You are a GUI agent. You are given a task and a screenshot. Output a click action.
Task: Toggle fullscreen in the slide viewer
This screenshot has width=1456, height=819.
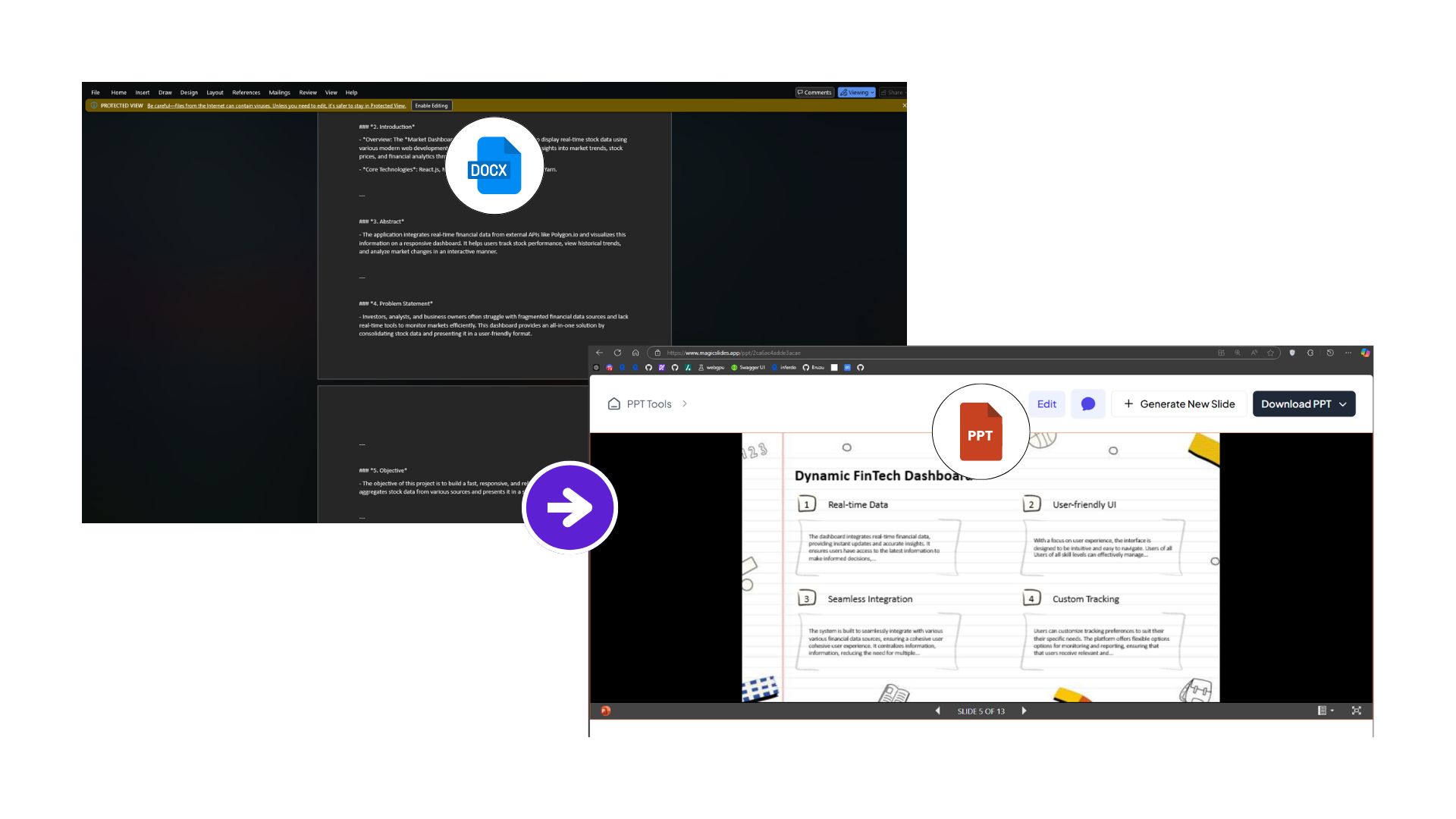[x=1357, y=711]
